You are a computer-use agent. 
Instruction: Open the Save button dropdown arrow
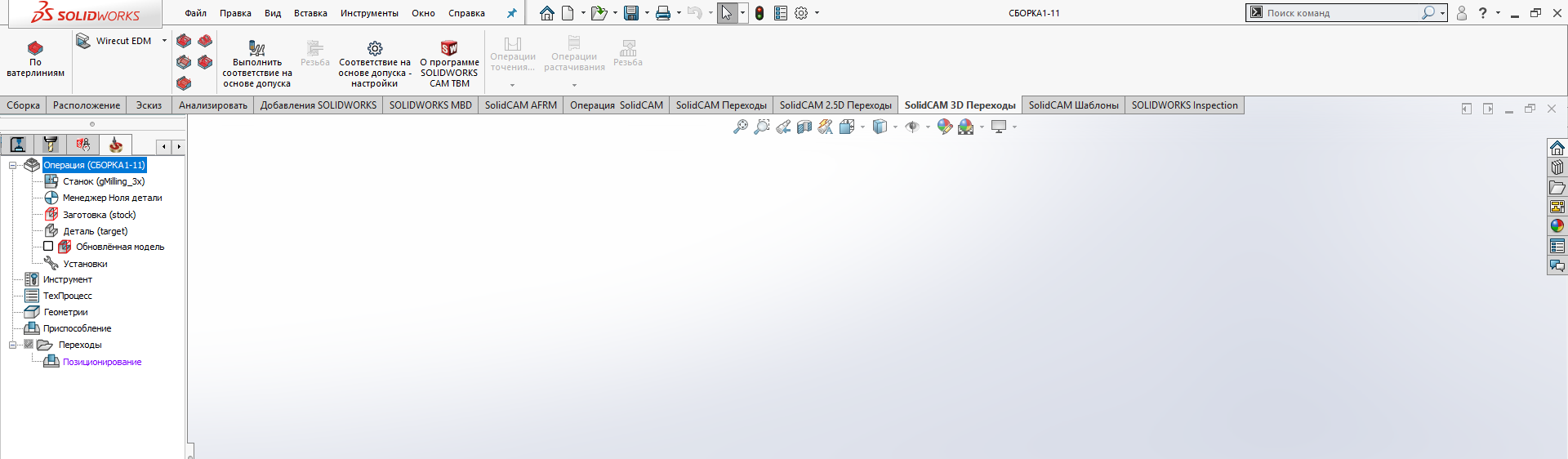coord(647,13)
